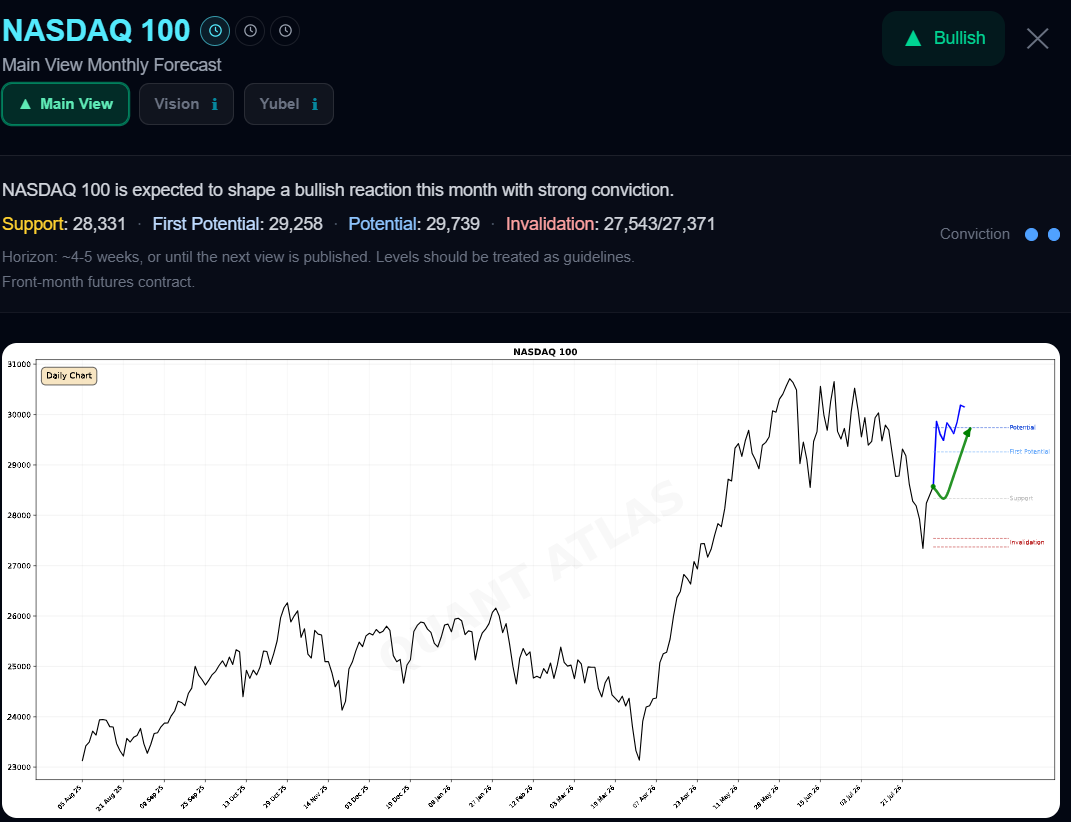Screen dimensions: 1071x822
Task: Click the Front-month futures contract note
Action: (x=98, y=282)
